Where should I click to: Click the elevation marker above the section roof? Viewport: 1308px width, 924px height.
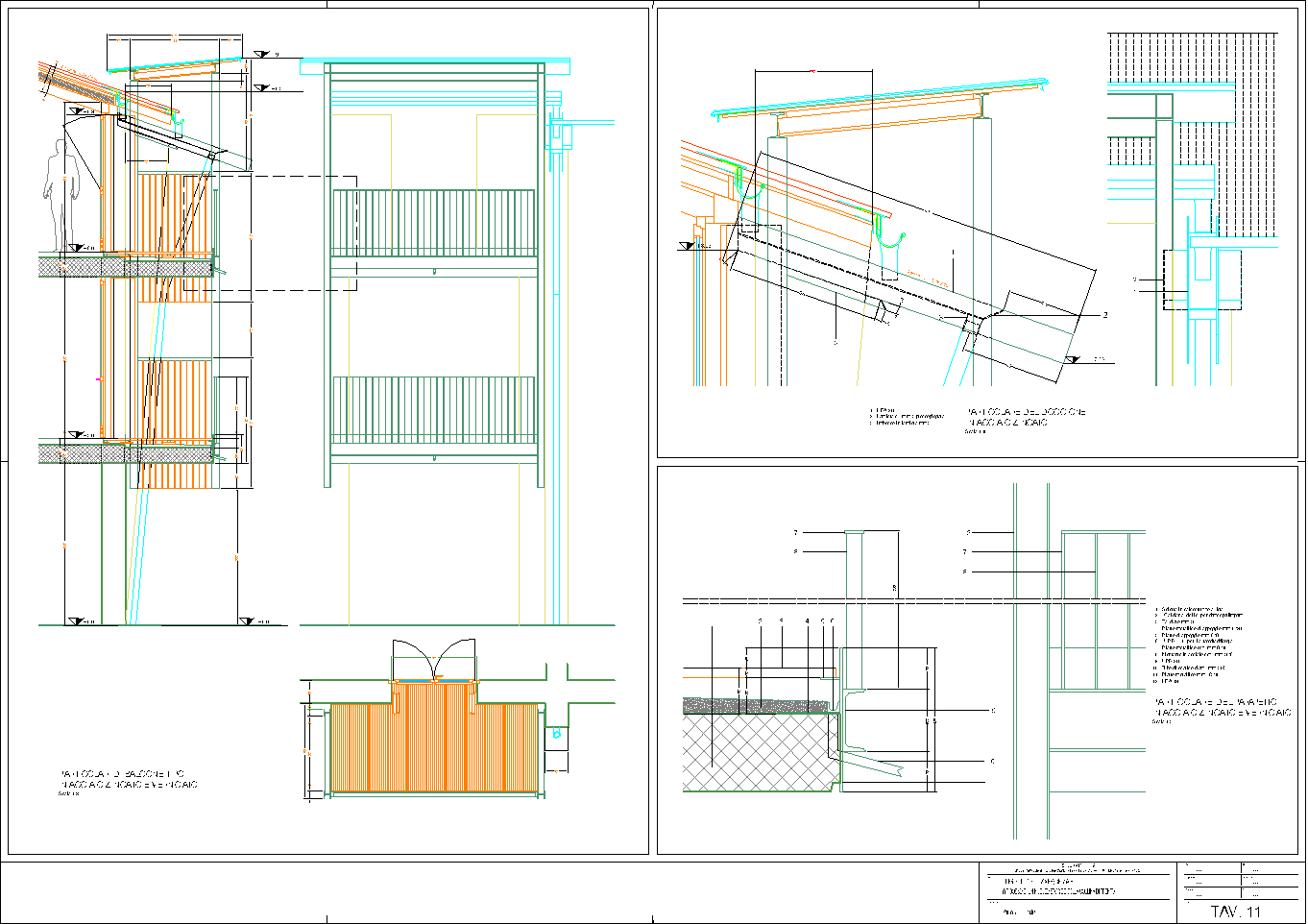tap(262, 55)
